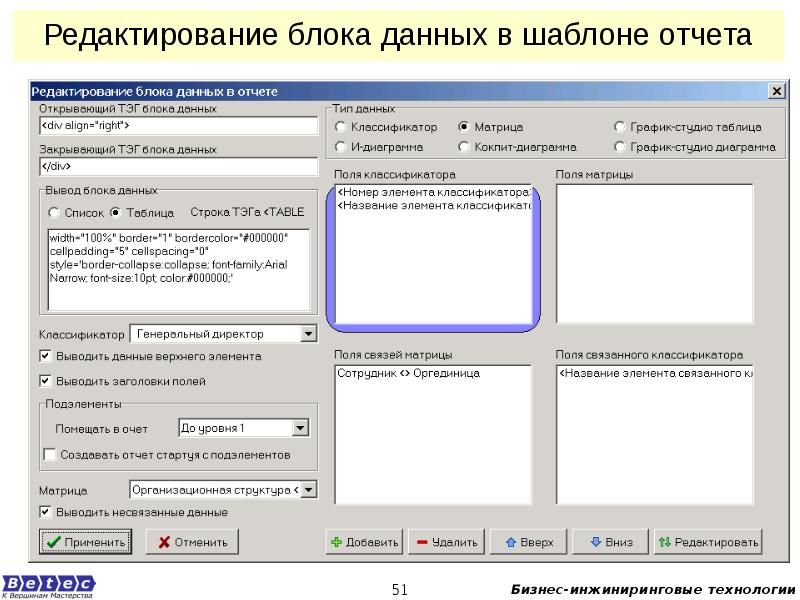
Task: Choose the Список output option
Action: click(x=53, y=213)
